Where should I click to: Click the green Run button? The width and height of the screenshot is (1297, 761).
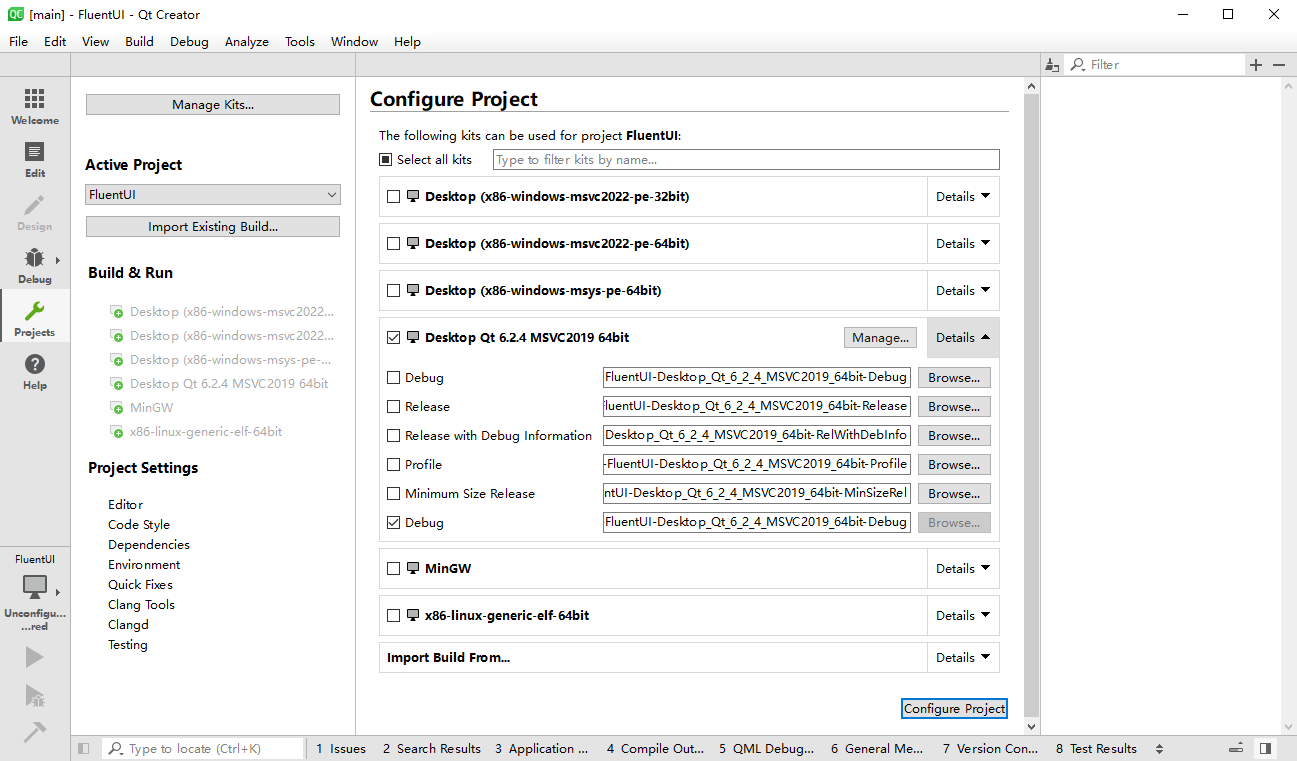(x=34, y=657)
